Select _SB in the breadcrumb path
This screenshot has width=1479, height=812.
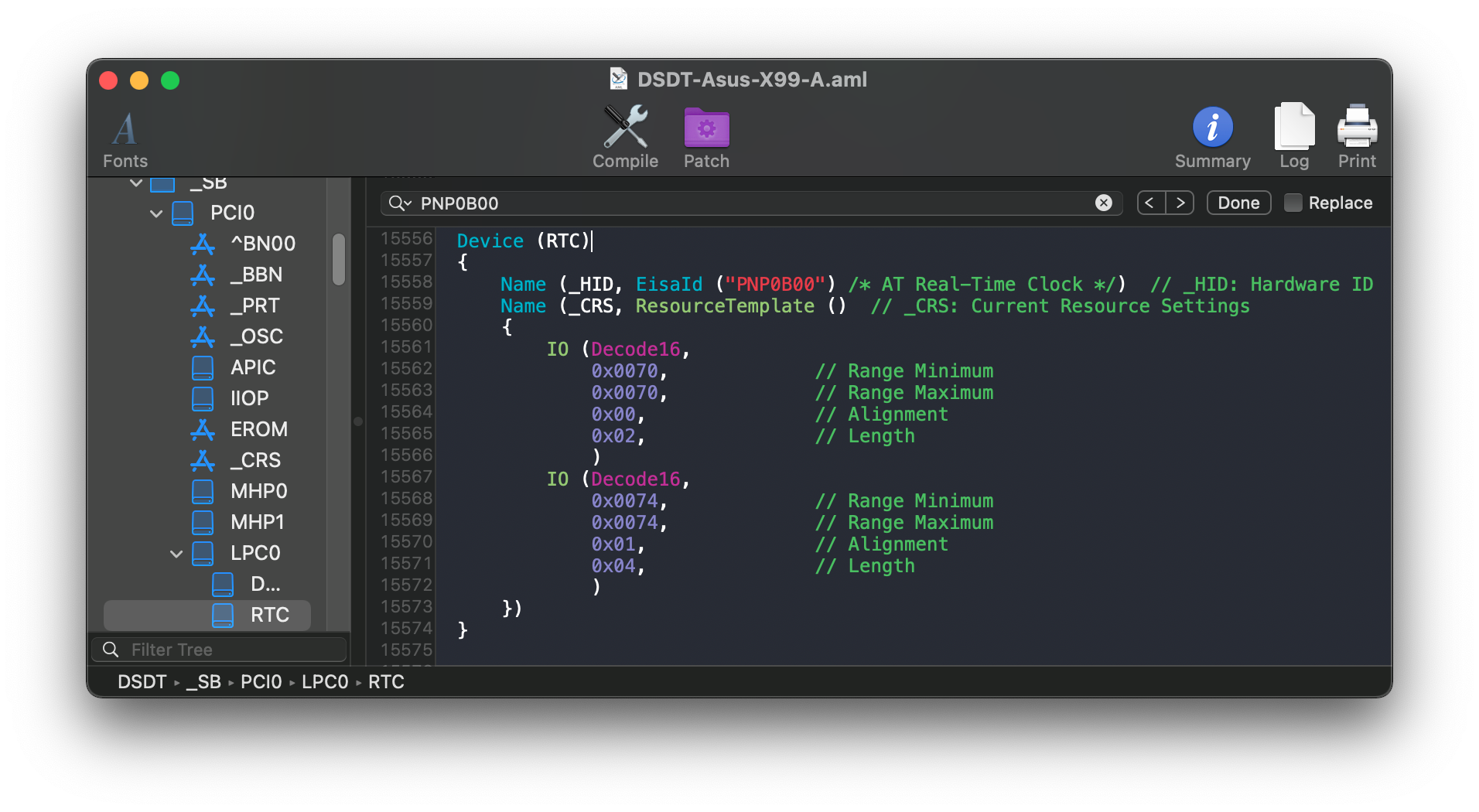tap(203, 681)
